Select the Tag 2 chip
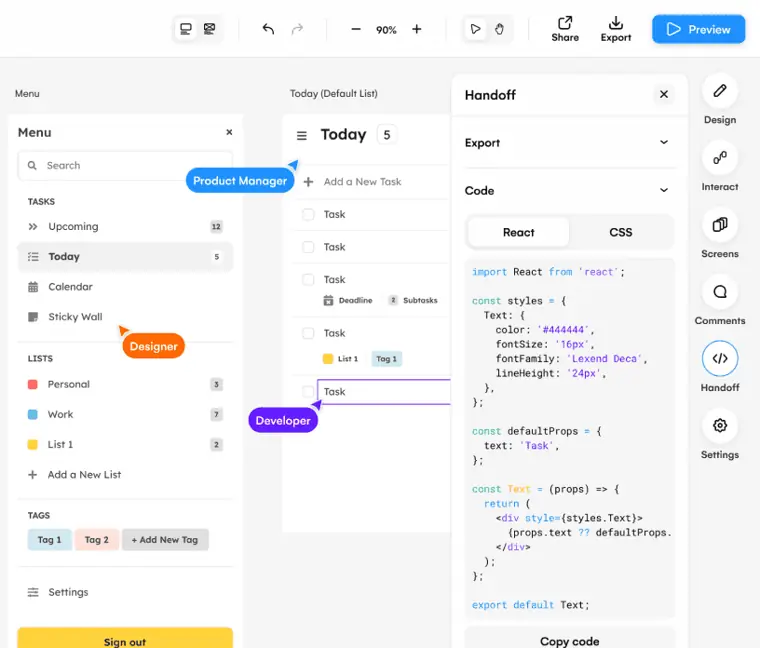 (96, 539)
